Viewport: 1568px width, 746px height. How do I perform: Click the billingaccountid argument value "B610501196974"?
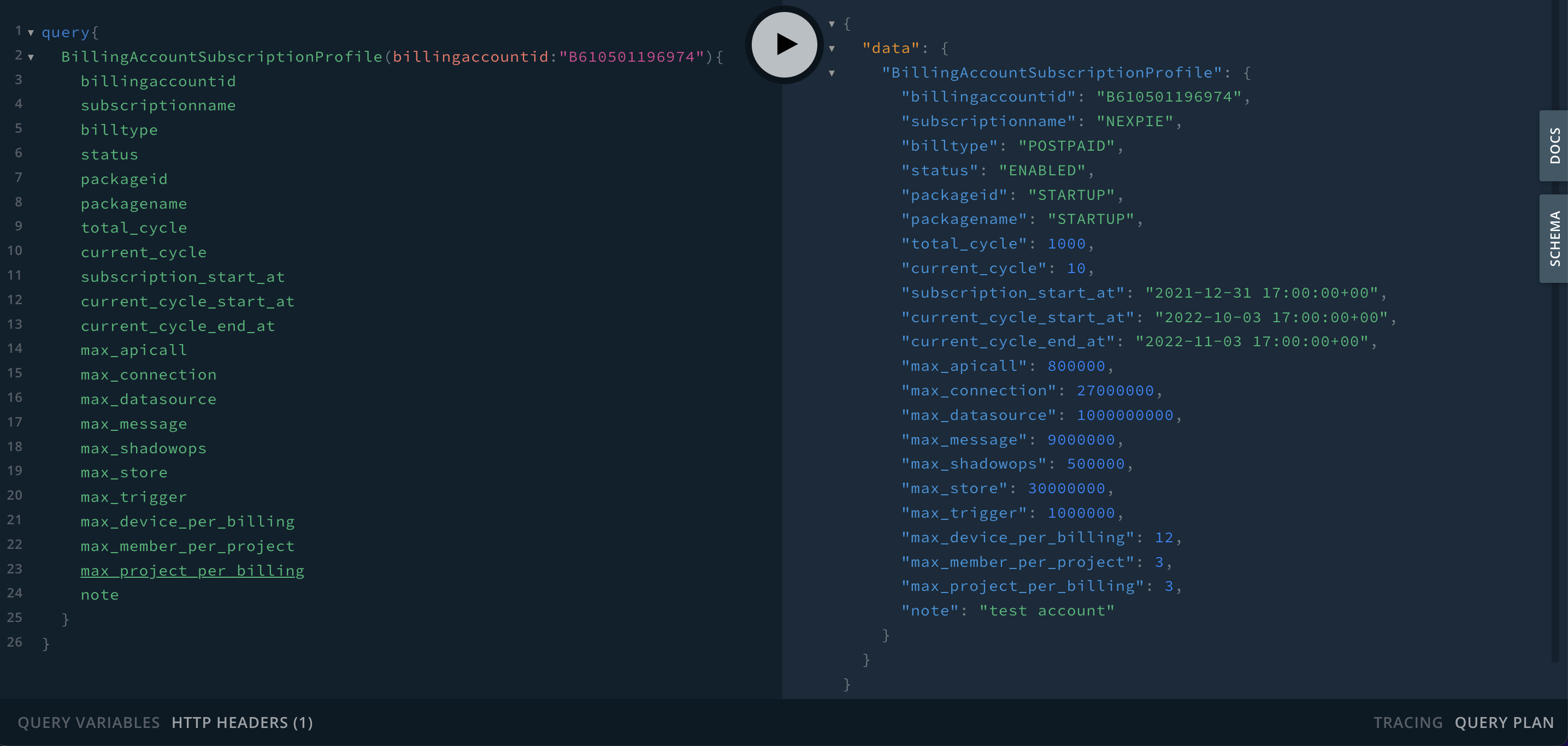click(631, 57)
